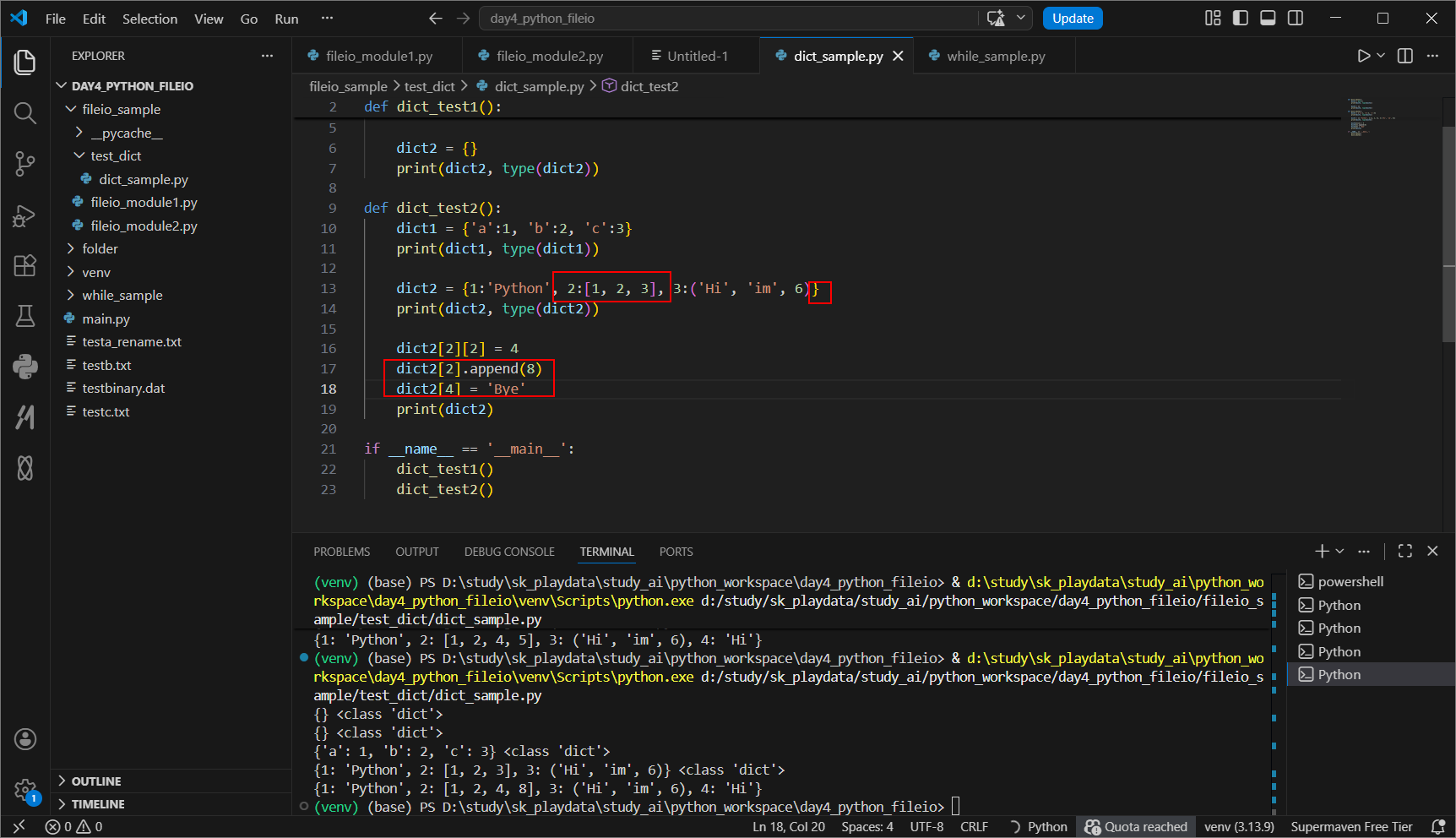Viewport: 1456px width, 838px height.
Task: Click the code minimap preview
Action: tap(1372, 118)
